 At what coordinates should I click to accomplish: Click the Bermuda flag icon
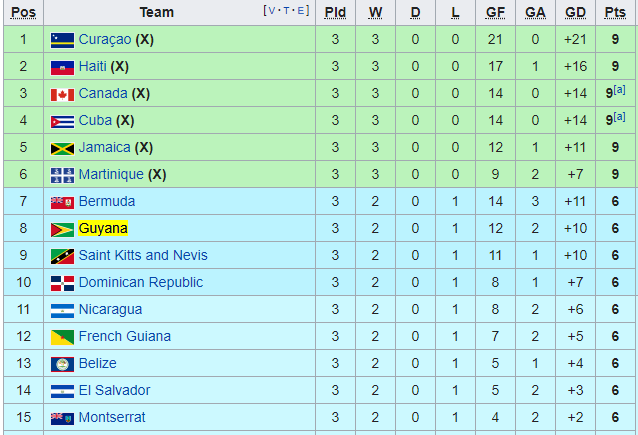tap(62, 203)
